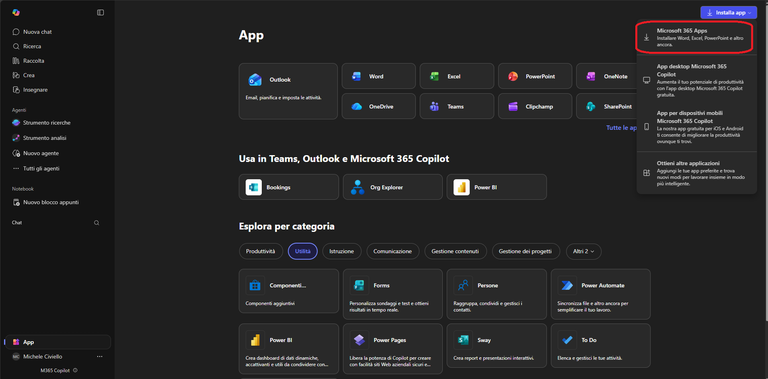
Task: Choose Microsoft 365 Apps install option
Action: (x=696, y=37)
